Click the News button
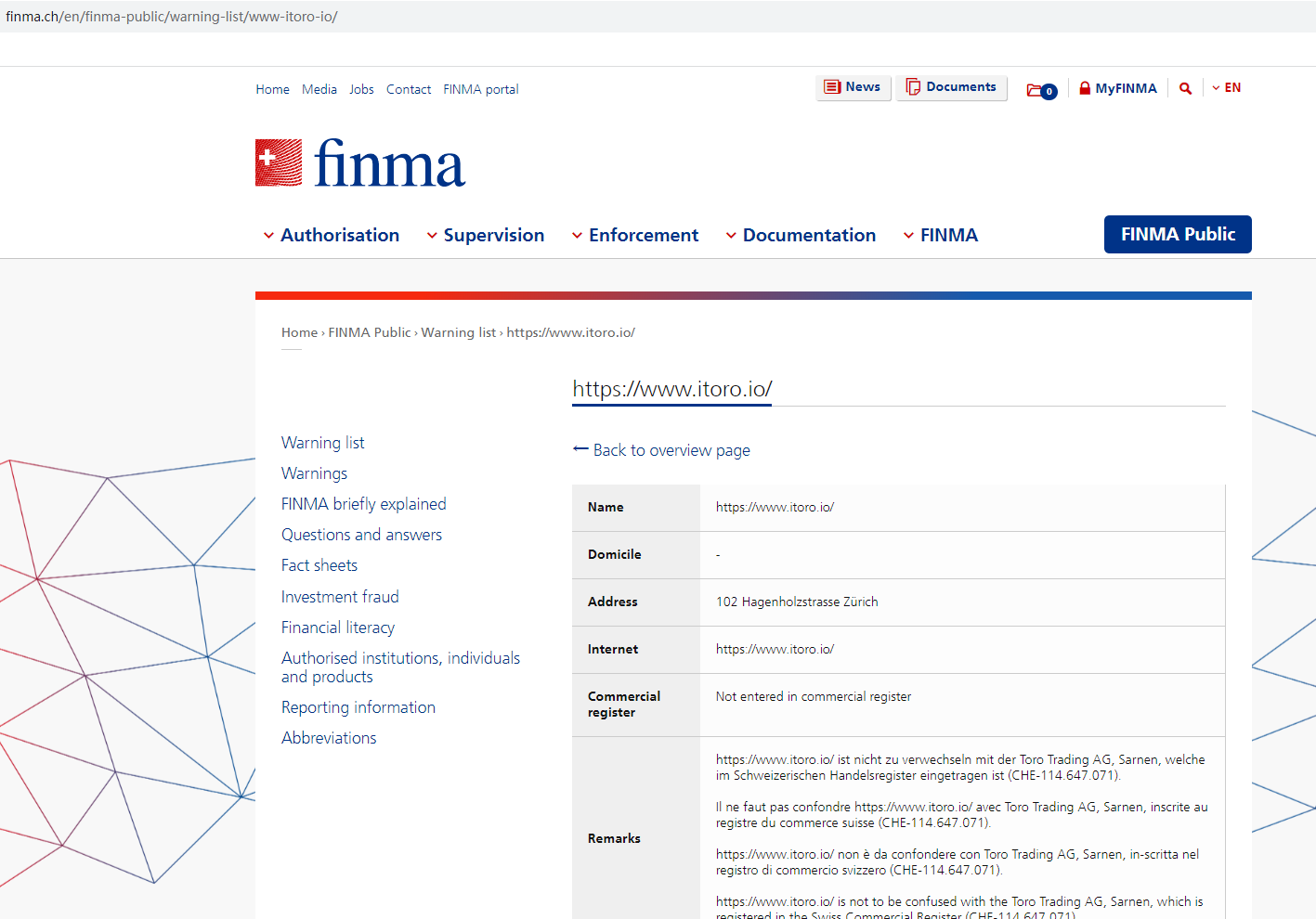 pos(853,87)
